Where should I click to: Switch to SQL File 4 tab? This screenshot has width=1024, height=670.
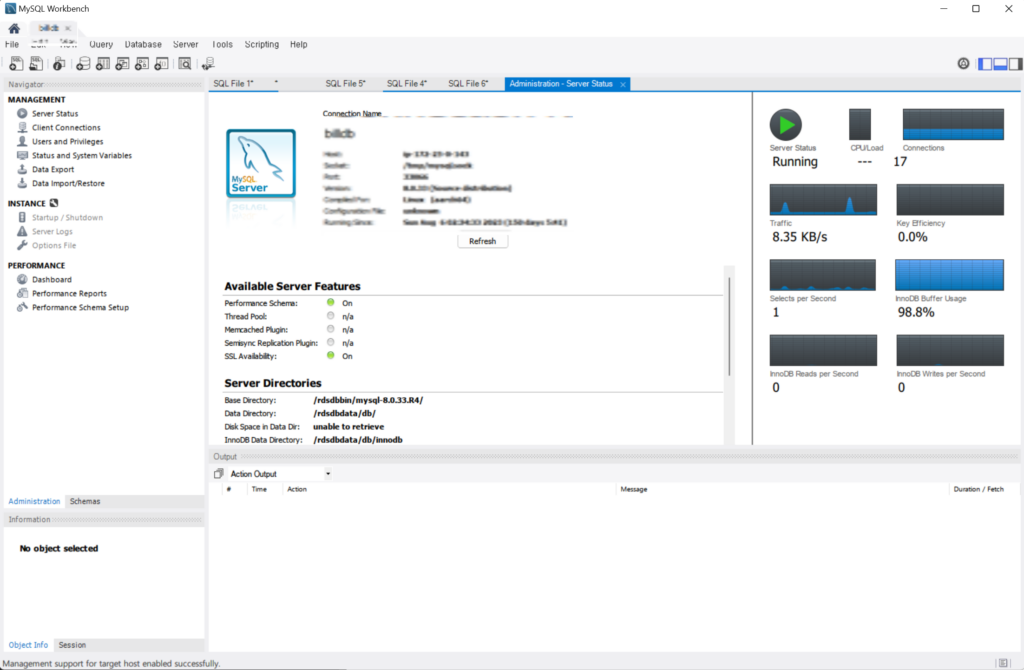click(406, 84)
